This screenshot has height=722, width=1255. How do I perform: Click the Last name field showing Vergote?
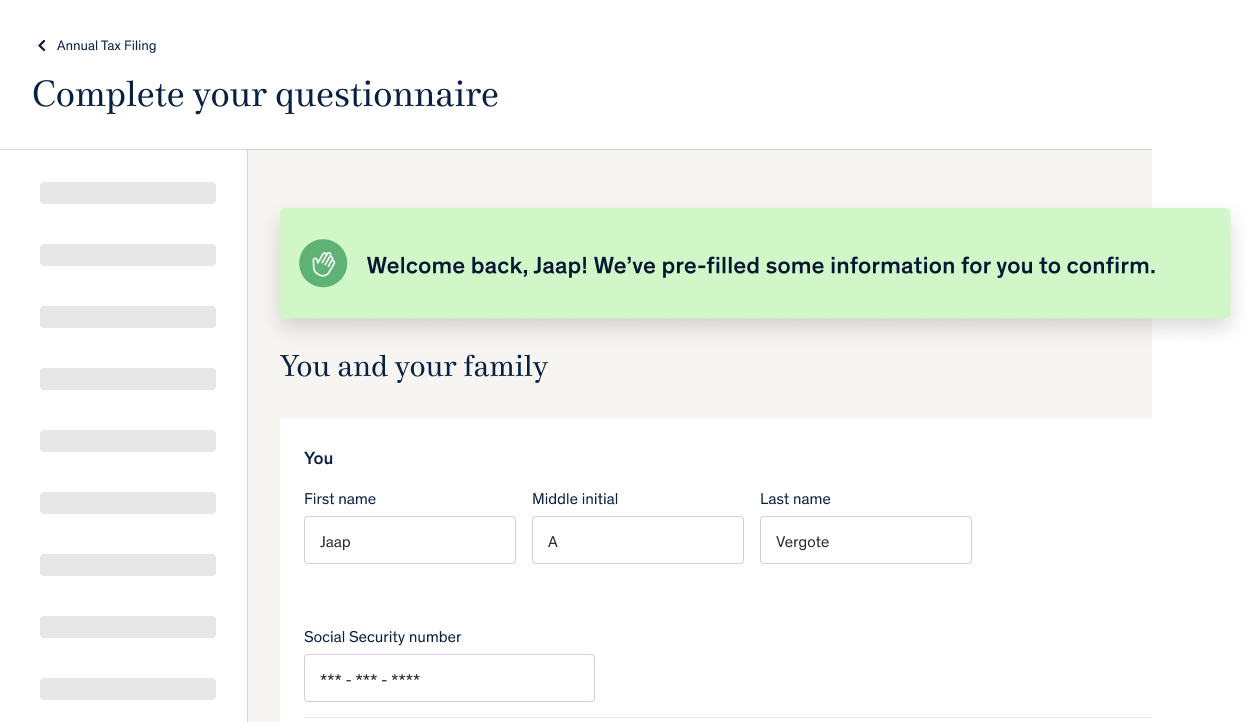(866, 540)
